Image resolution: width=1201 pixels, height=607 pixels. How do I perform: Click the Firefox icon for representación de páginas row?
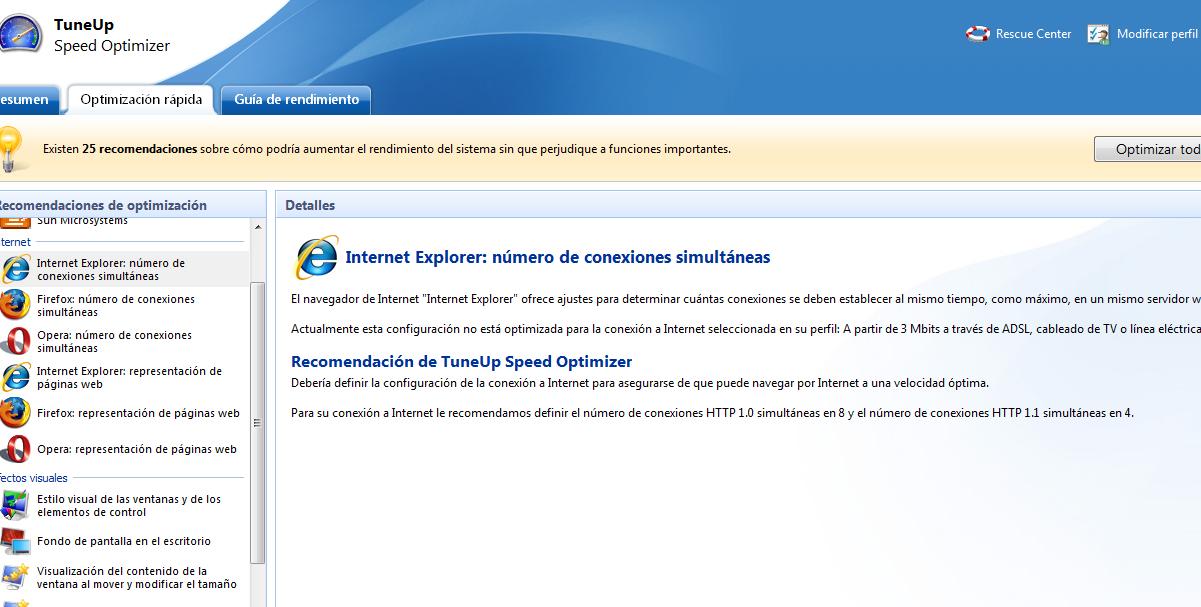(x=14, y=413)
